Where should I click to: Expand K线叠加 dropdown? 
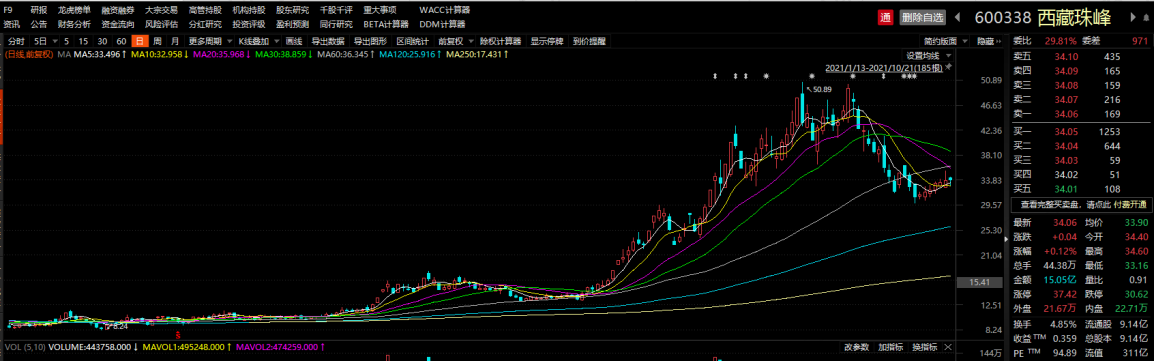coord(258,41)
